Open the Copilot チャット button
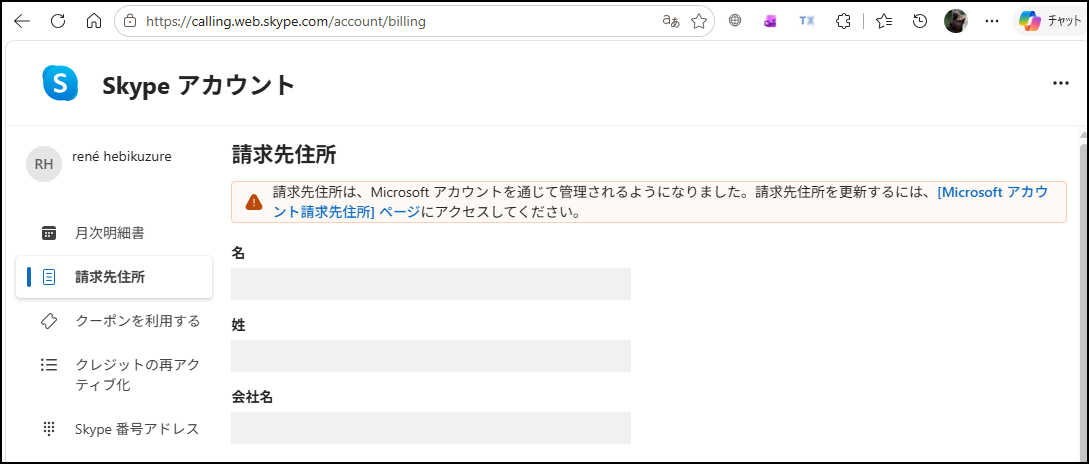Screen dimensions: 1089x464 1050,22
